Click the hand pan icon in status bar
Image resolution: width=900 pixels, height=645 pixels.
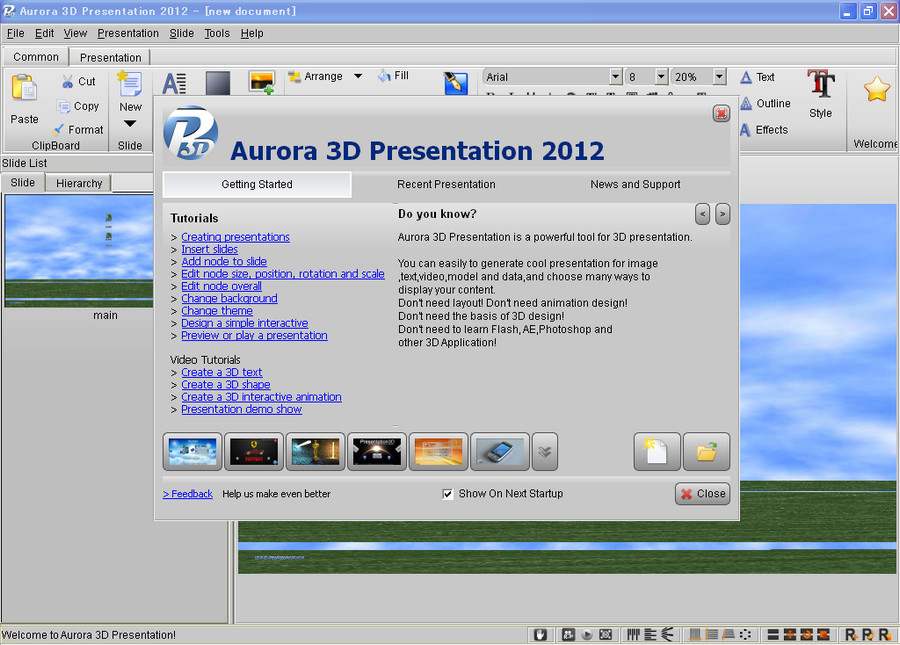[540, 634]
